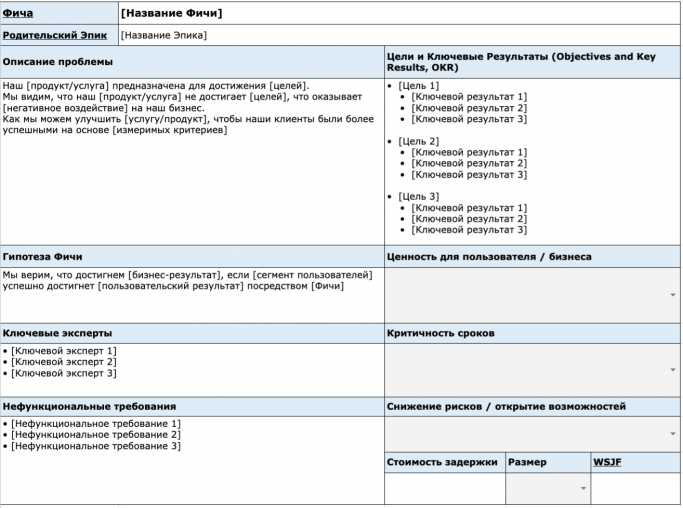The height and width of the screenshot is (508, 683).
Task: Open the Фича header link
Action: tap(18, 13)
